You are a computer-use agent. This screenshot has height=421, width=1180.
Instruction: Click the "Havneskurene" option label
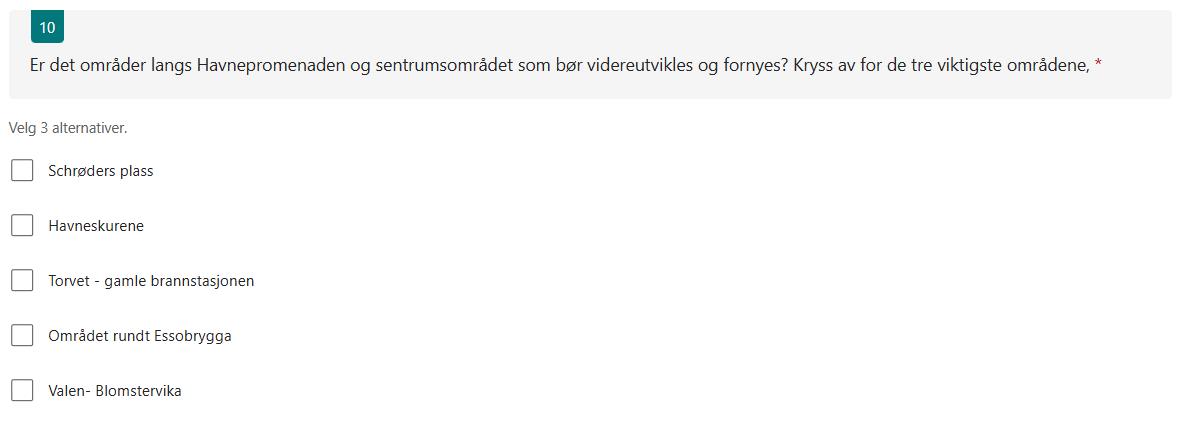[x=96, y=226]
